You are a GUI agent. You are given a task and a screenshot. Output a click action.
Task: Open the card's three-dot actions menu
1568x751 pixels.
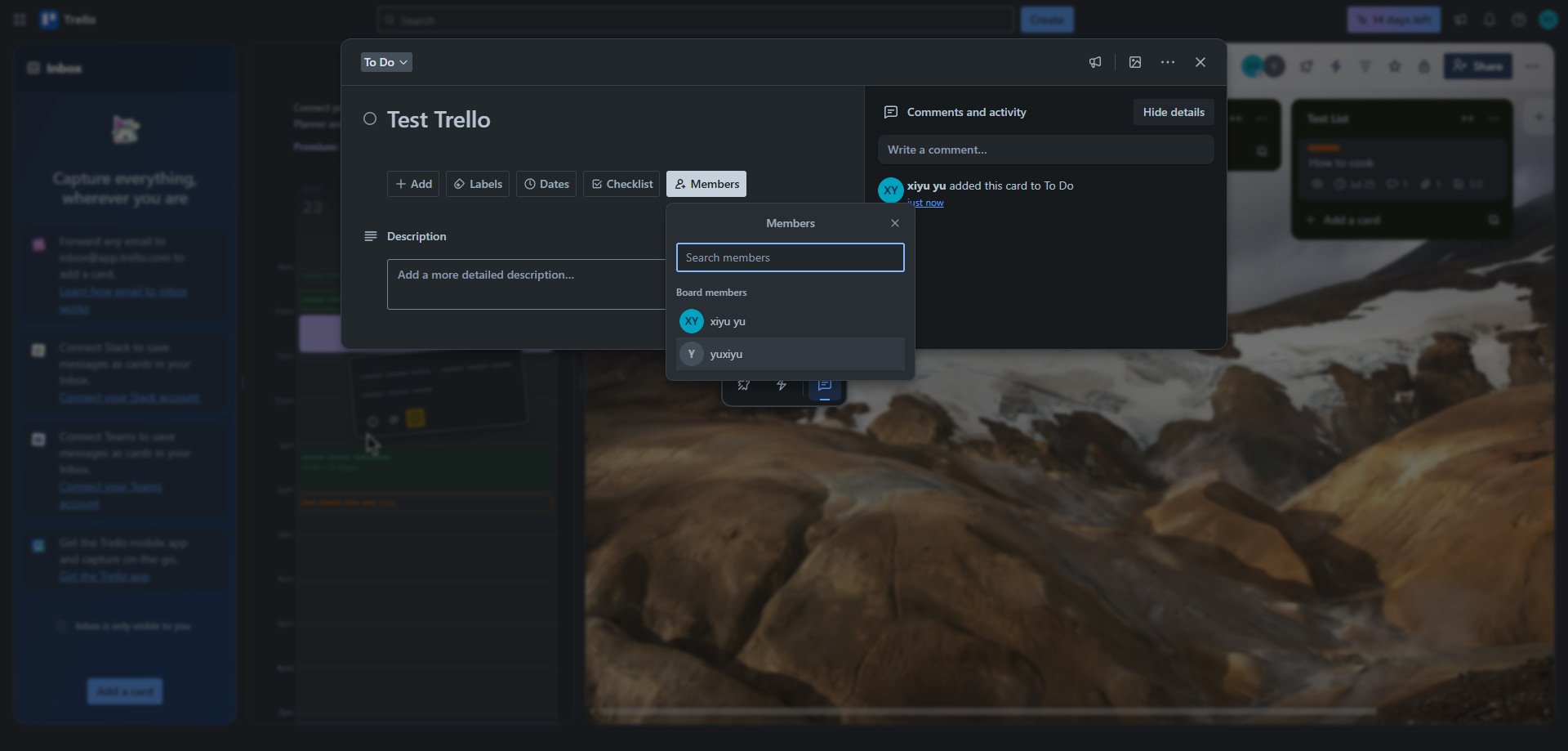point(1168,62)
